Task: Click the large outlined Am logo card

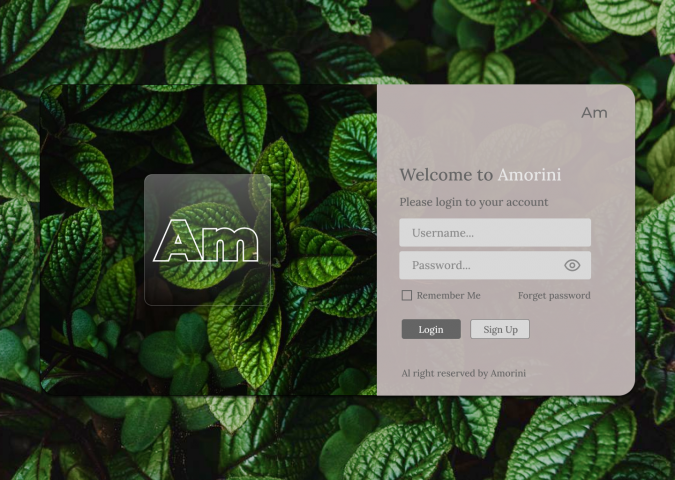Action: (x=207, y=240)
